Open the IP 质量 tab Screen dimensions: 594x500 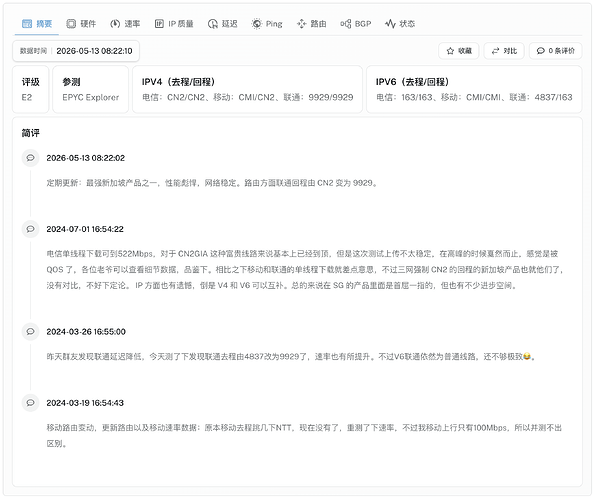(x=174, y=24)
